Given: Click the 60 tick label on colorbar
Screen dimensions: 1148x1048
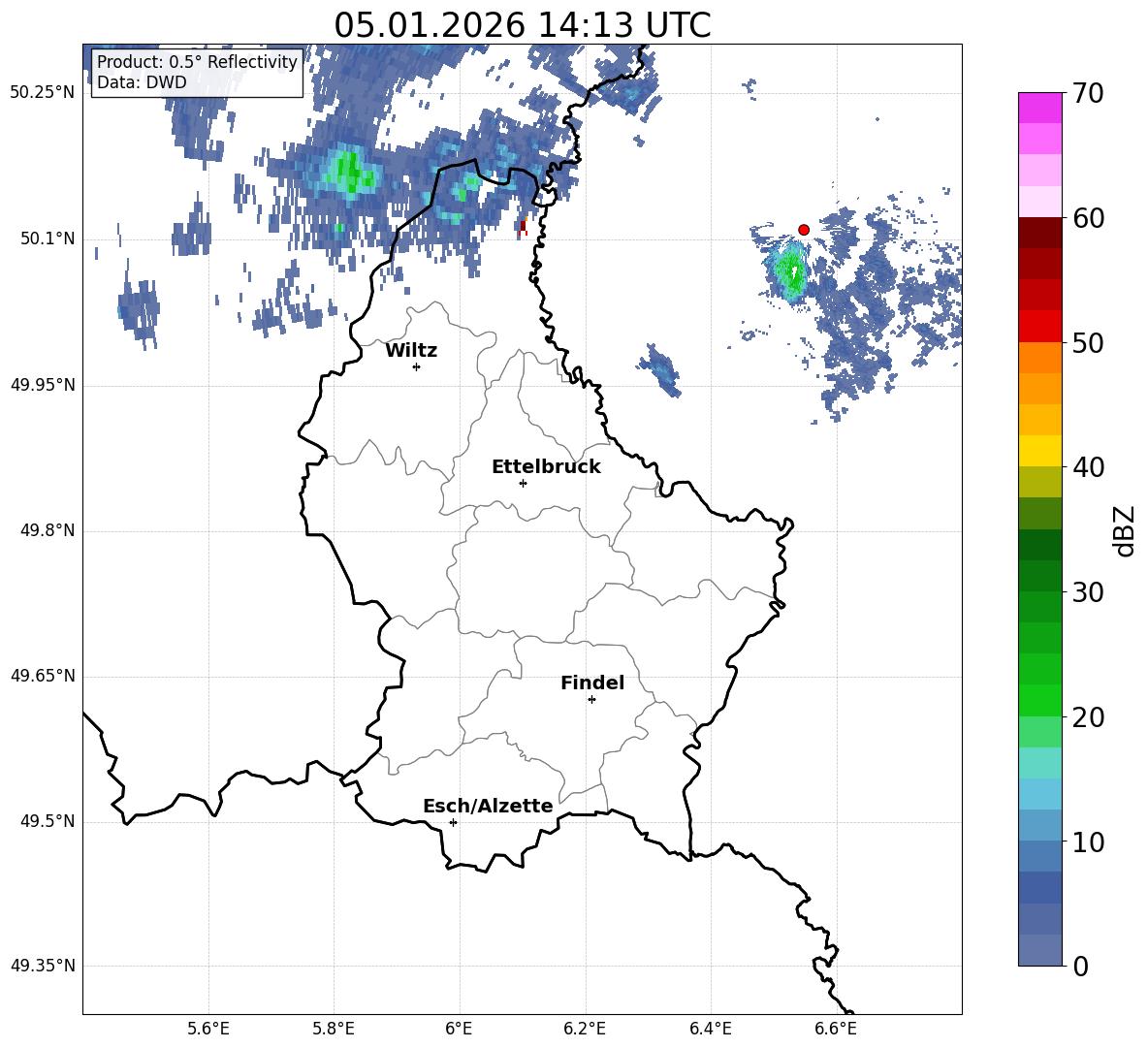Looking at the screenshot, I should pyautogui.click(x=1088, y=218).
